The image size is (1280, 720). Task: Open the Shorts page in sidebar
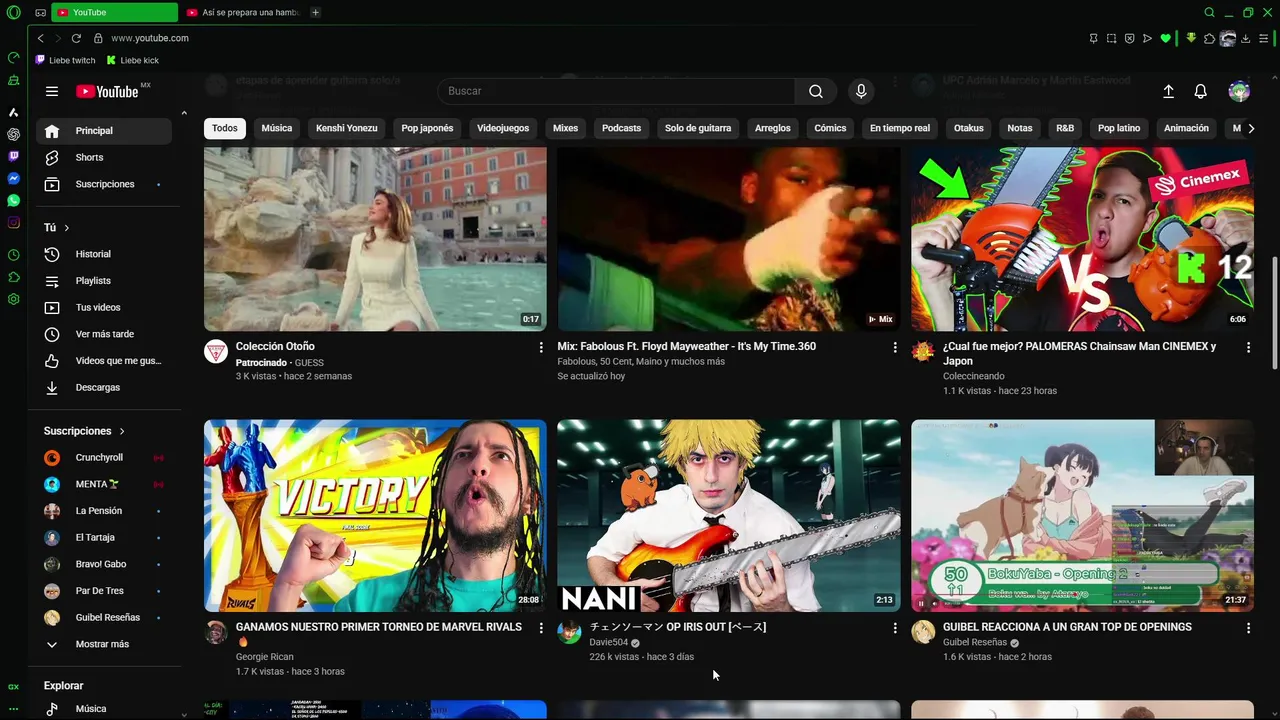(104, 157)
